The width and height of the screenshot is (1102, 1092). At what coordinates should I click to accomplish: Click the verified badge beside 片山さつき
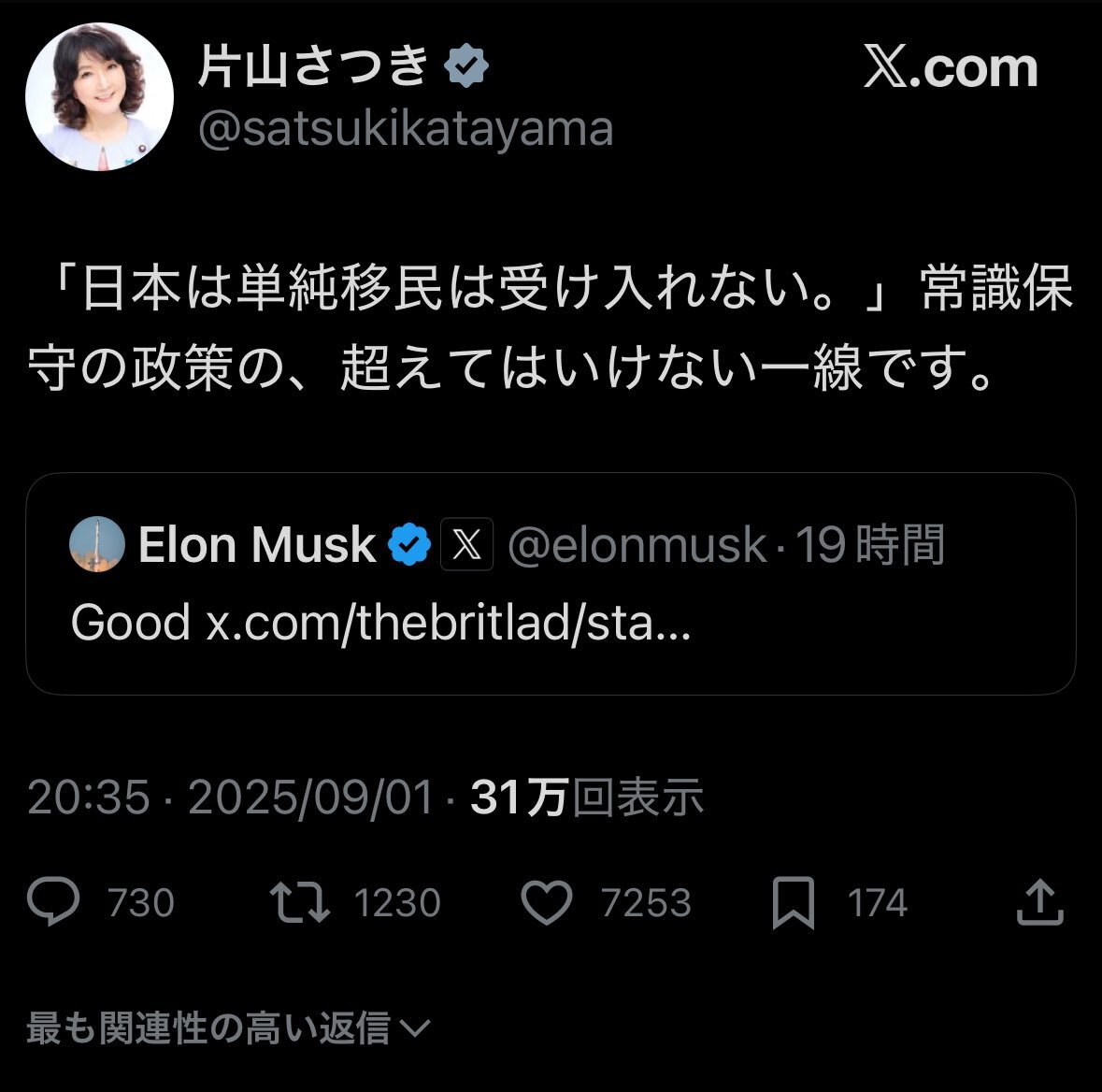pos(466,67)
